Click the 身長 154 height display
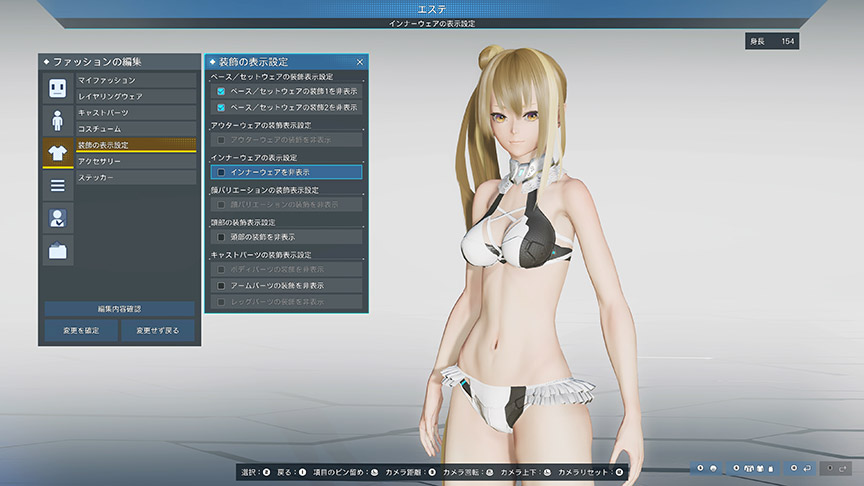 772,41
